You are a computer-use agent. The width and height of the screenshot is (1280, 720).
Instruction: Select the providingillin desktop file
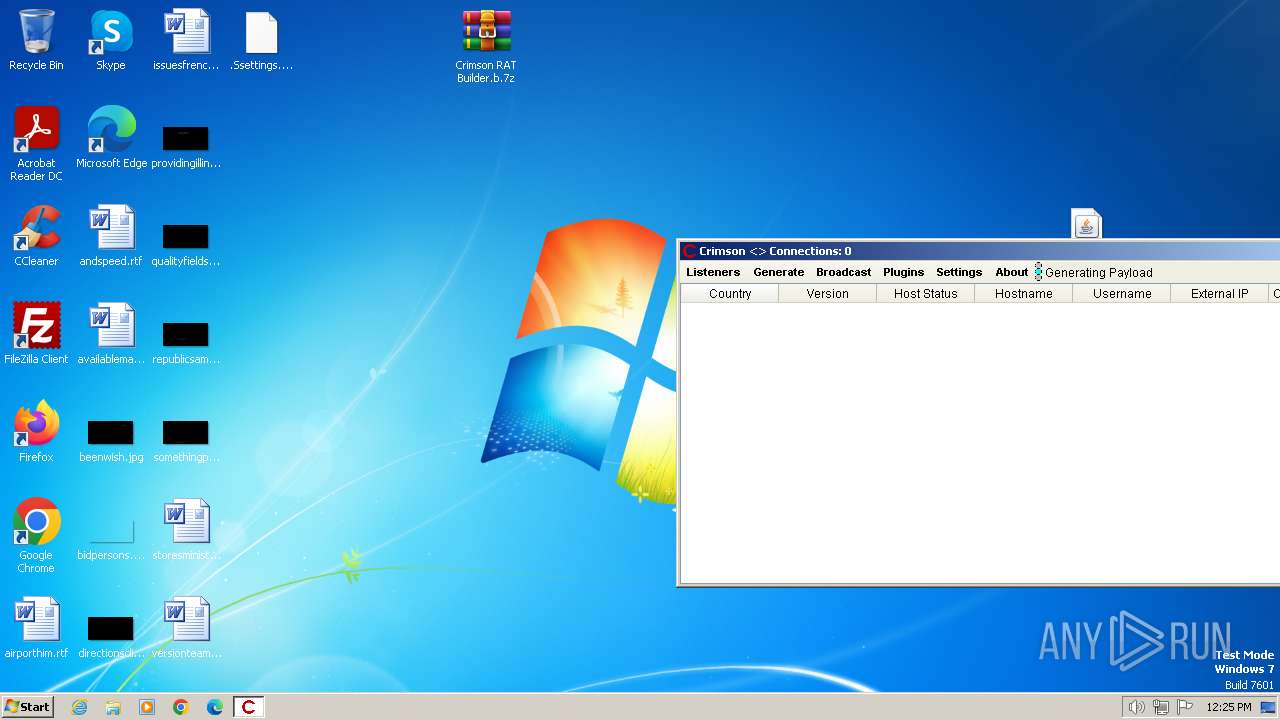click(x=186, y=146)
